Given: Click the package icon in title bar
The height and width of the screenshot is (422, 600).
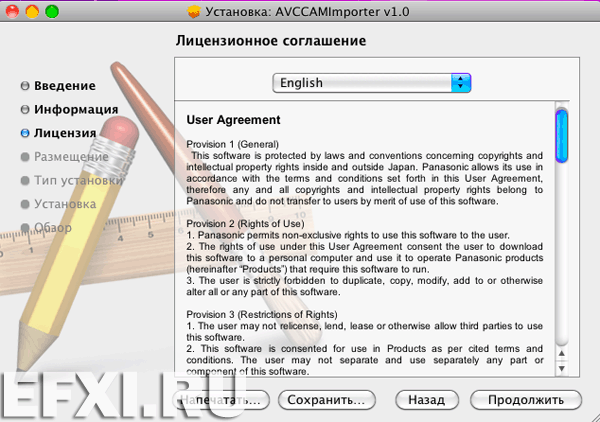Looking at the screenshot, I should (194, 12).
